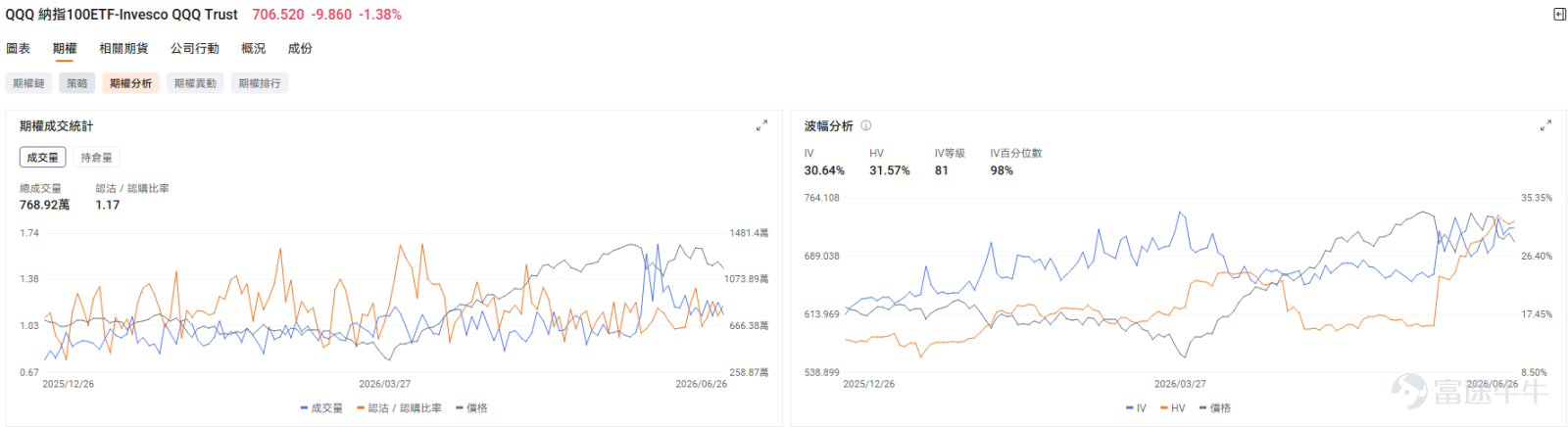Toggle 價格 series in left chart legend

point(471,408)
